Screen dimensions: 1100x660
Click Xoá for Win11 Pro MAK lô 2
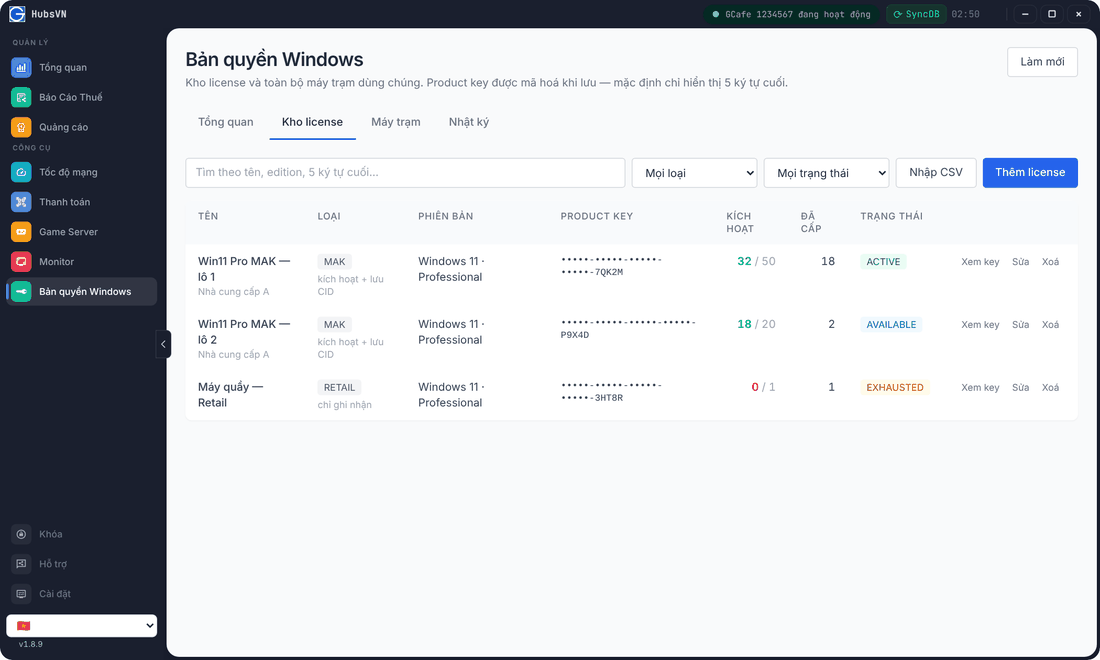1050,325
